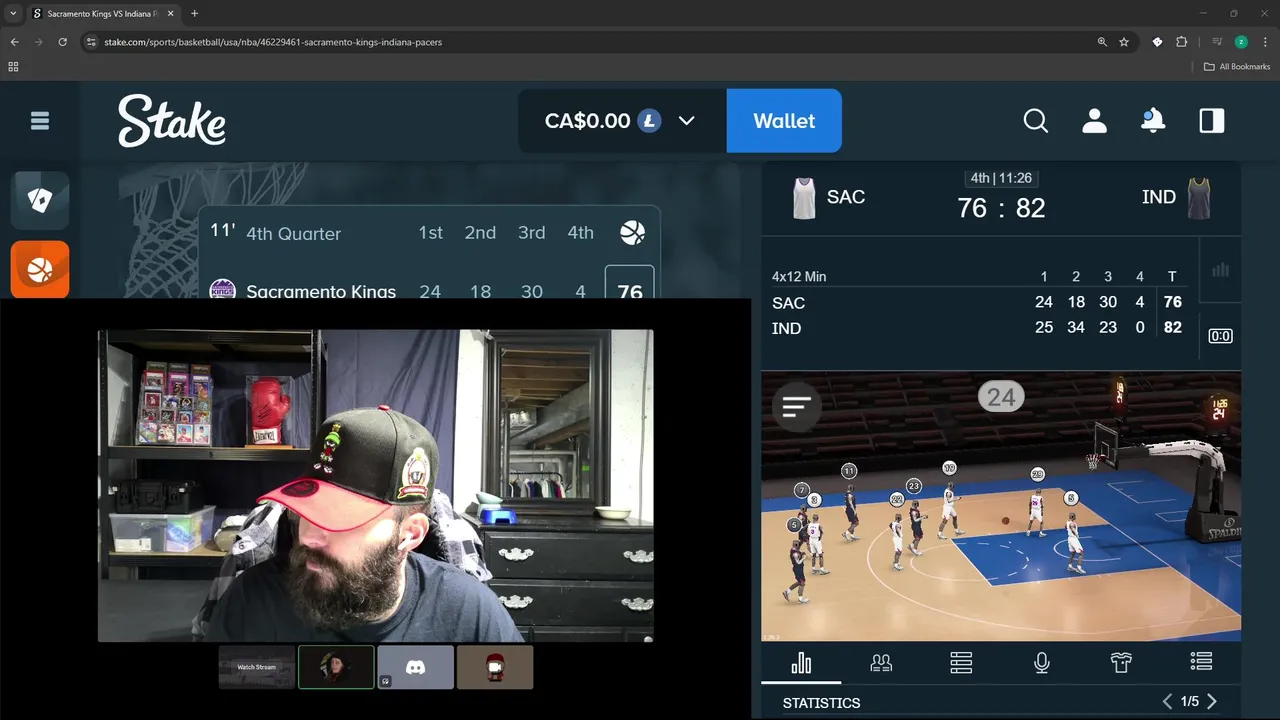Click the Sacramento Kings team name

click(321, 292)
